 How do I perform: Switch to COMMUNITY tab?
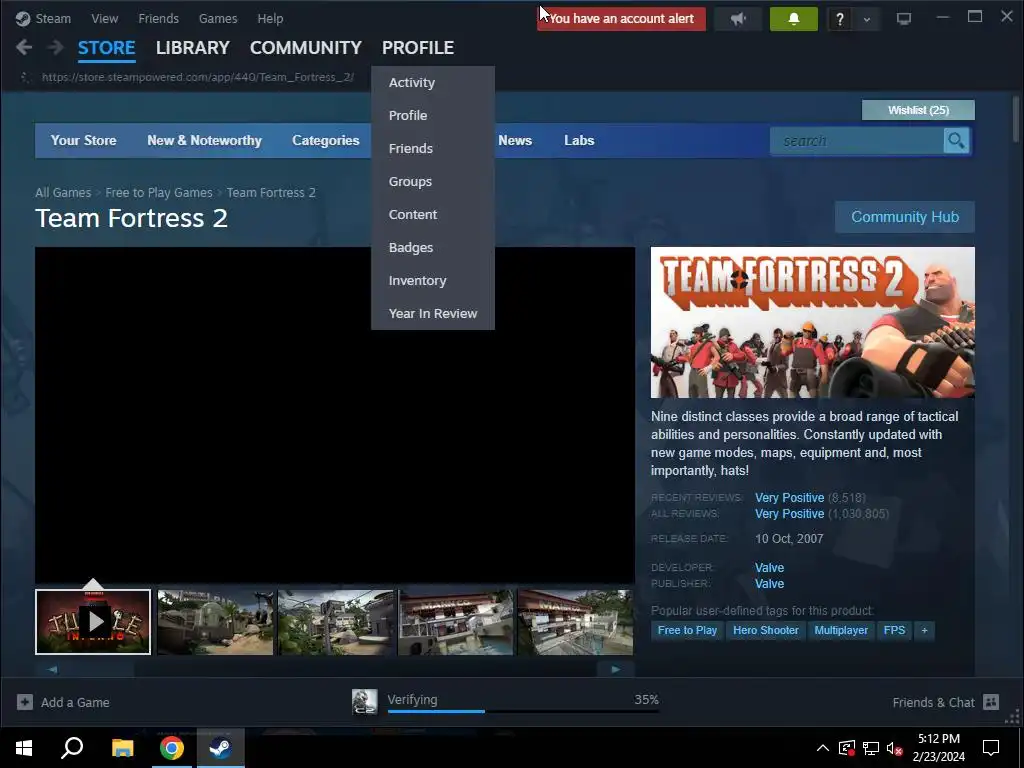click(x=306, y=48)
